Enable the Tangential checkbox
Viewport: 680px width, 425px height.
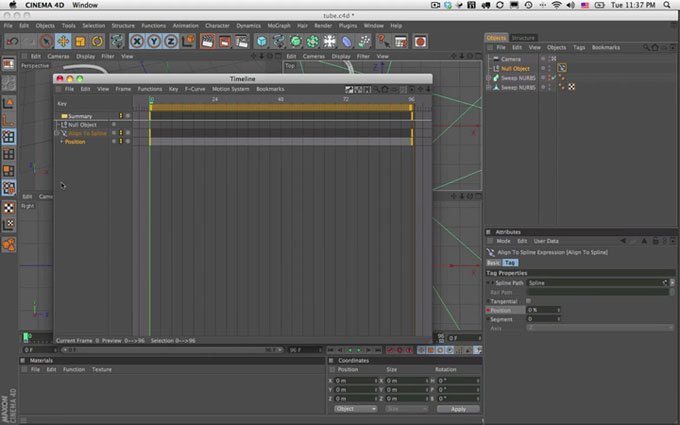pos(529,301)
